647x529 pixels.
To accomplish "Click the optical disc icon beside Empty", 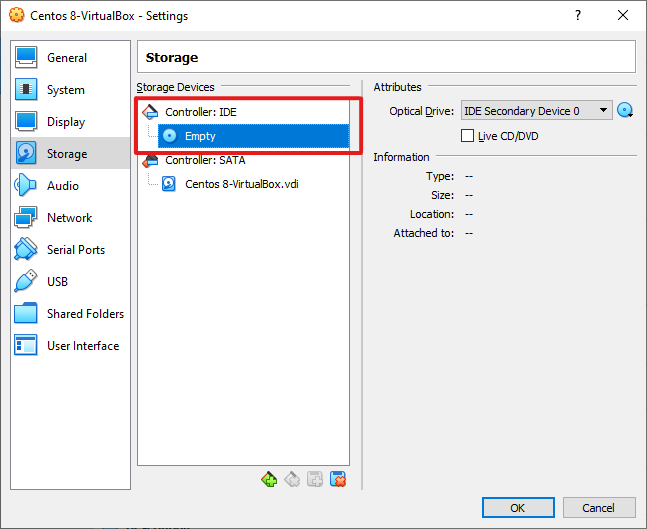I will 170,136.
